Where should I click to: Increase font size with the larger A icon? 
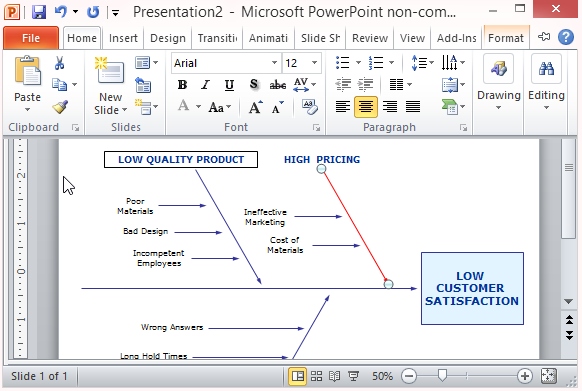tap(255, 107)
